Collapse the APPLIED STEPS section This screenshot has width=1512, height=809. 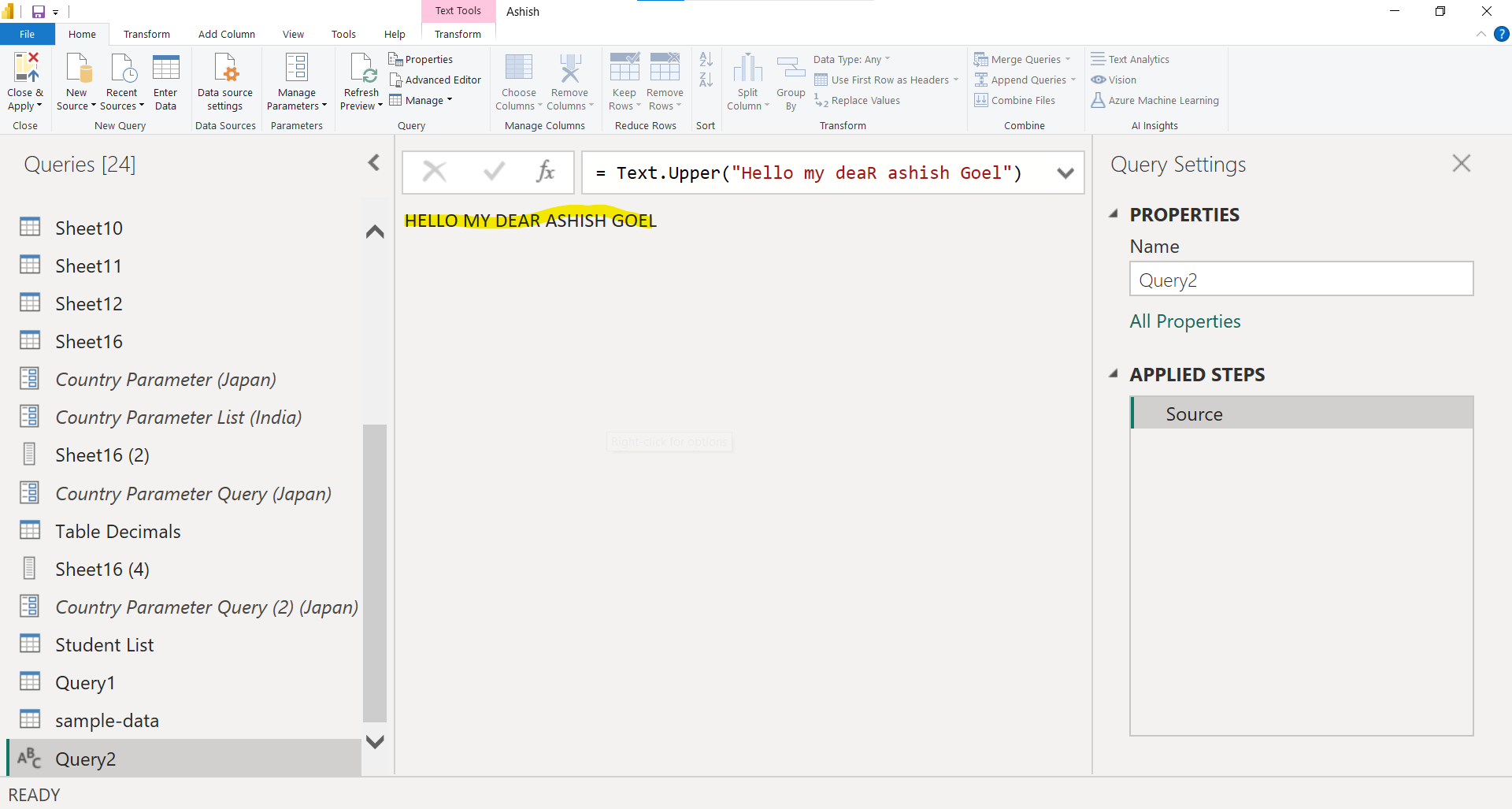tap(1115, 374)
